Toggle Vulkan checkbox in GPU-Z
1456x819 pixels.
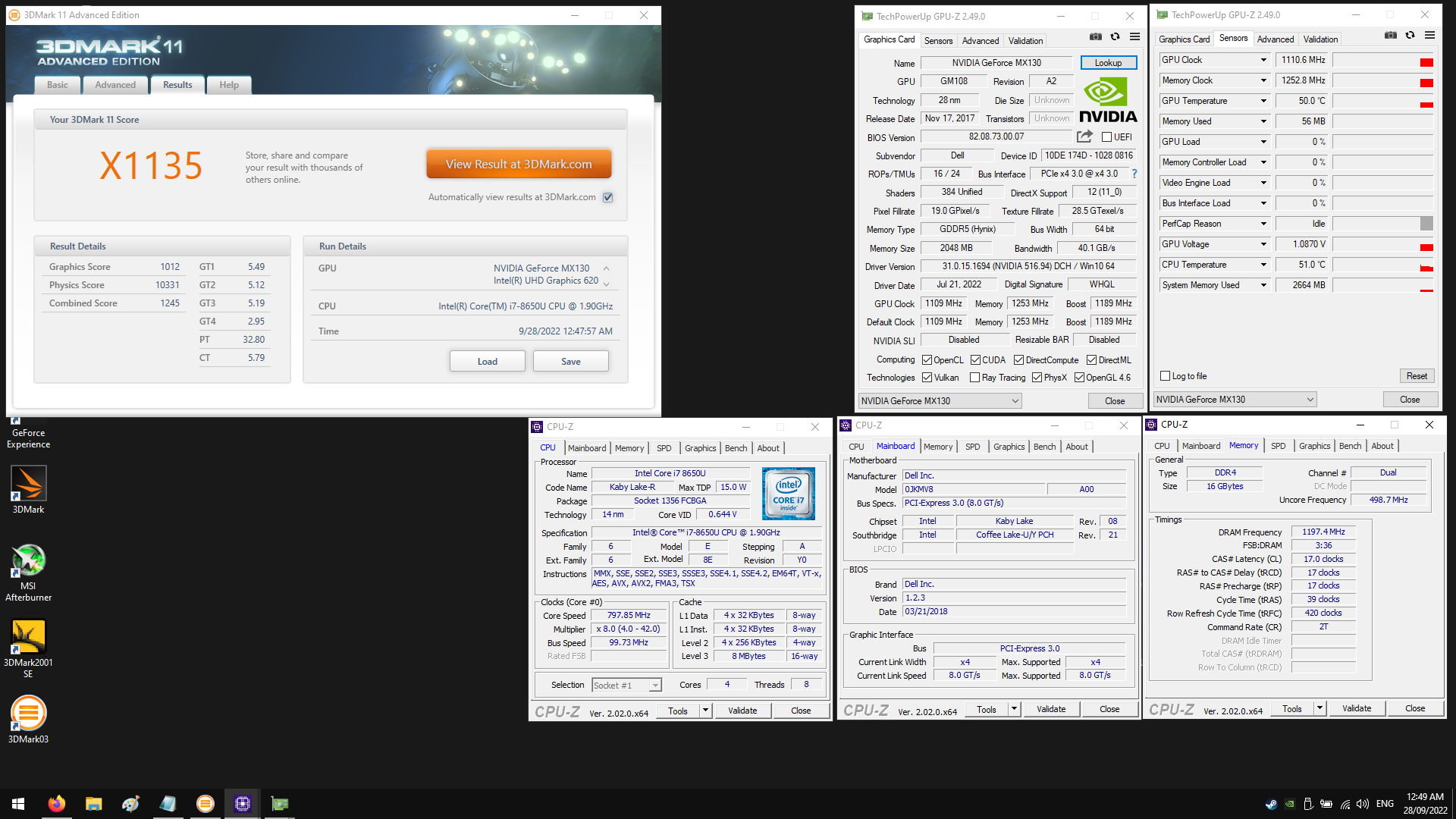click(x=927, y=378)
